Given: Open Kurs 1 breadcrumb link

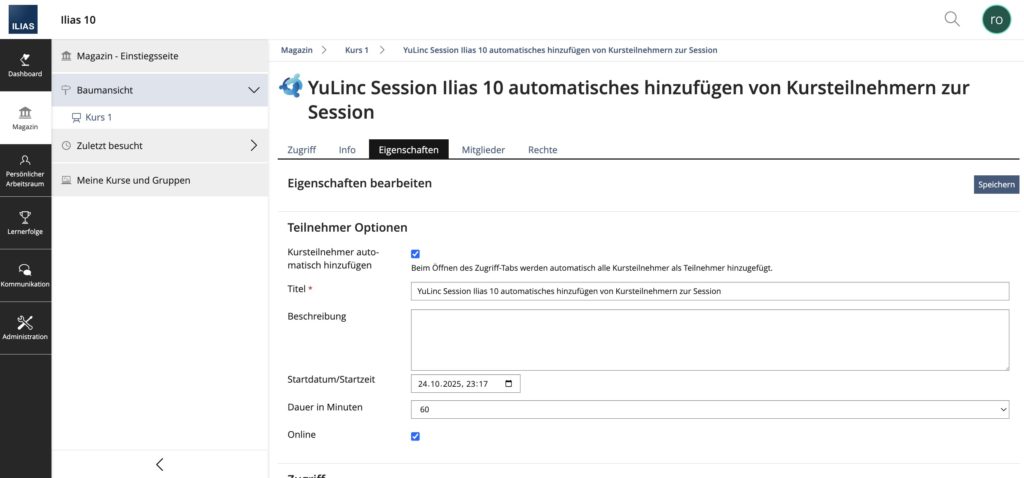Looking at the screenshot, I should 357,49.
